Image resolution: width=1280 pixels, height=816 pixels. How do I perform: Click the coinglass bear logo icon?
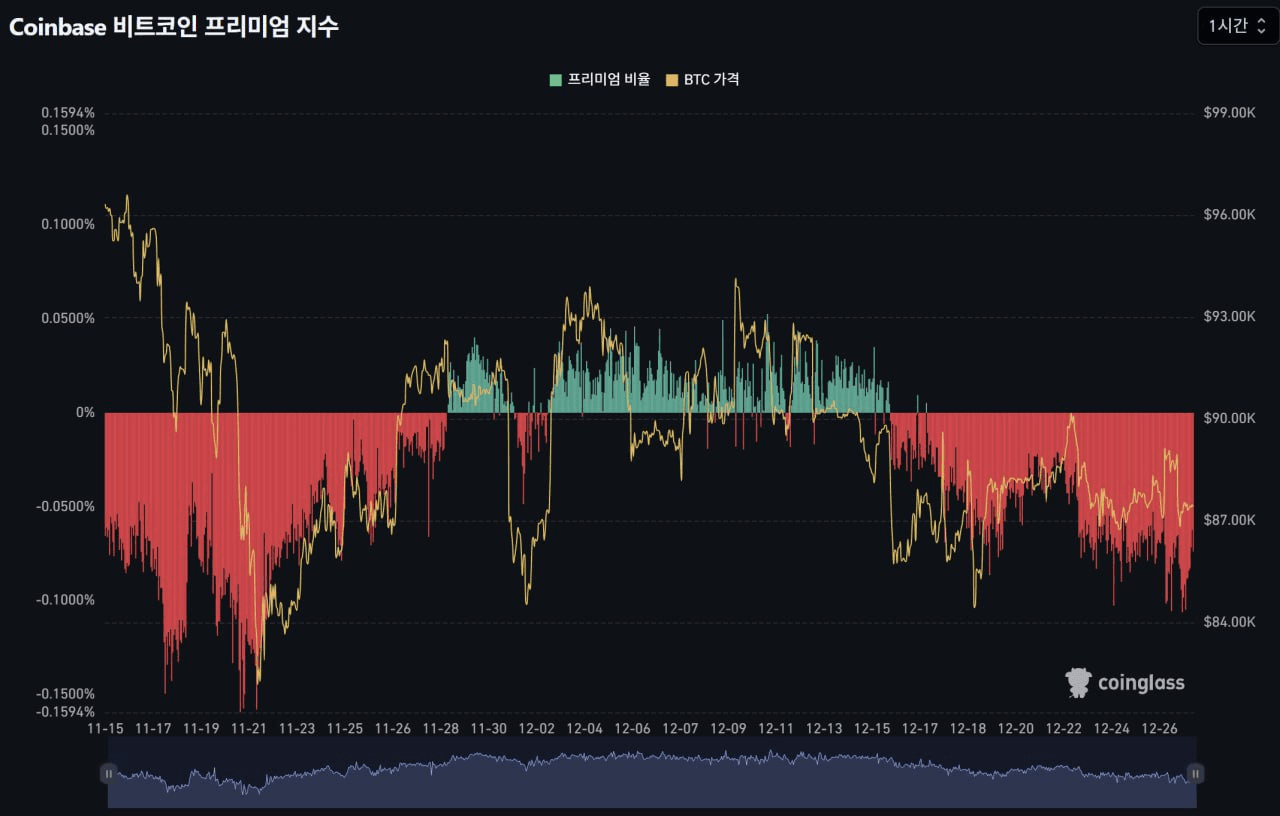pos(1078,682)
